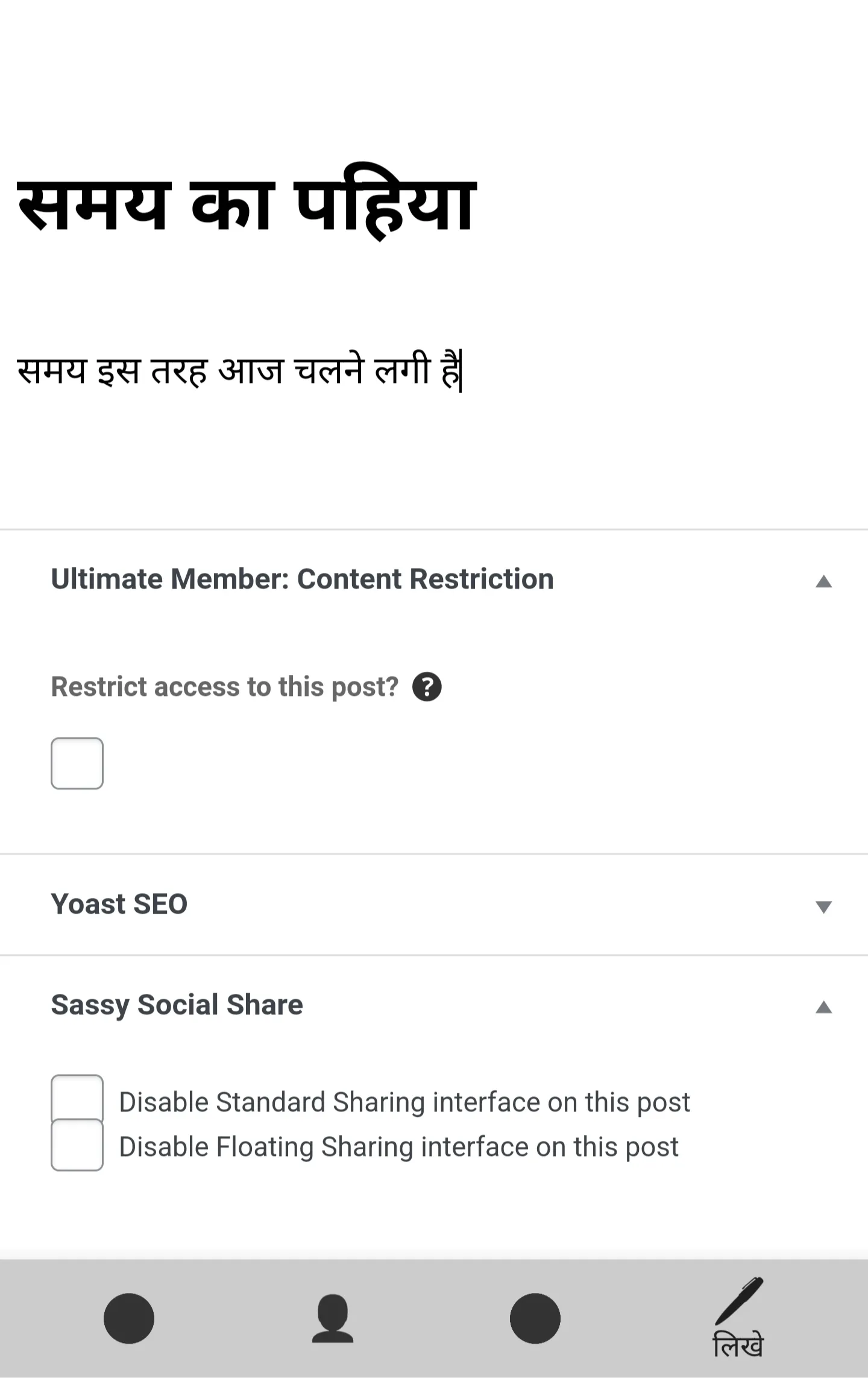Screen dimensions: 868x1378
Task: Tap the pen icon labeled लिखे
Action: (x=738, y=1301)
